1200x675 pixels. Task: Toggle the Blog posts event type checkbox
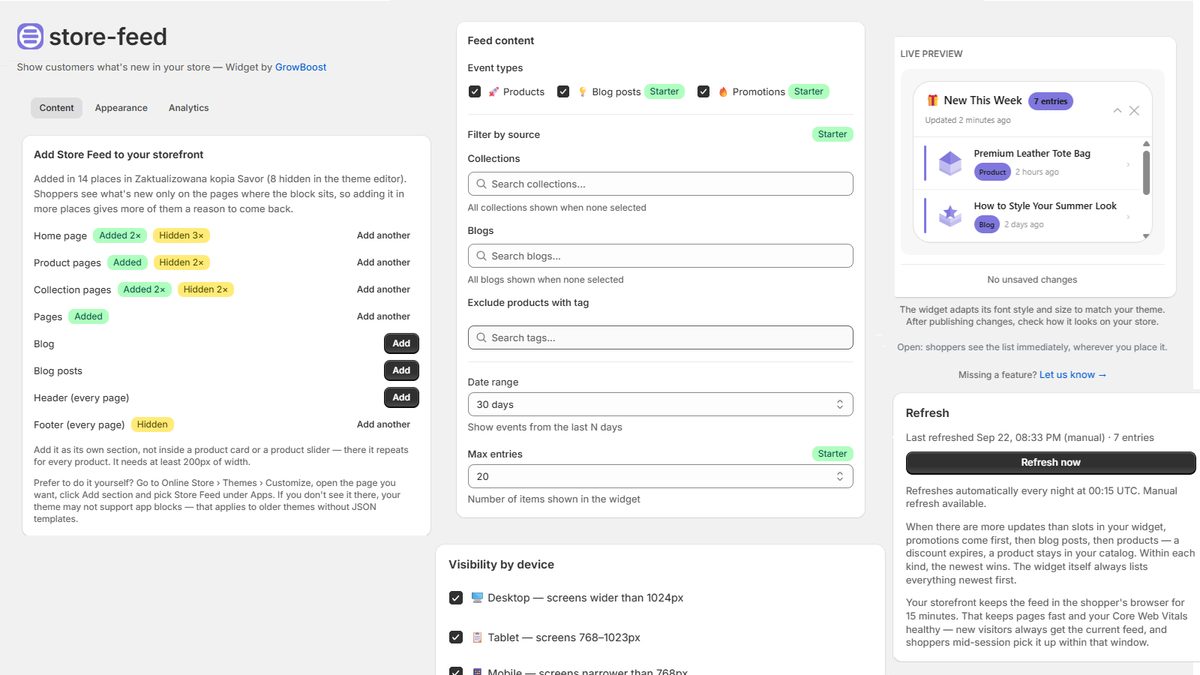pyautogui.click(x=563, y=92)
